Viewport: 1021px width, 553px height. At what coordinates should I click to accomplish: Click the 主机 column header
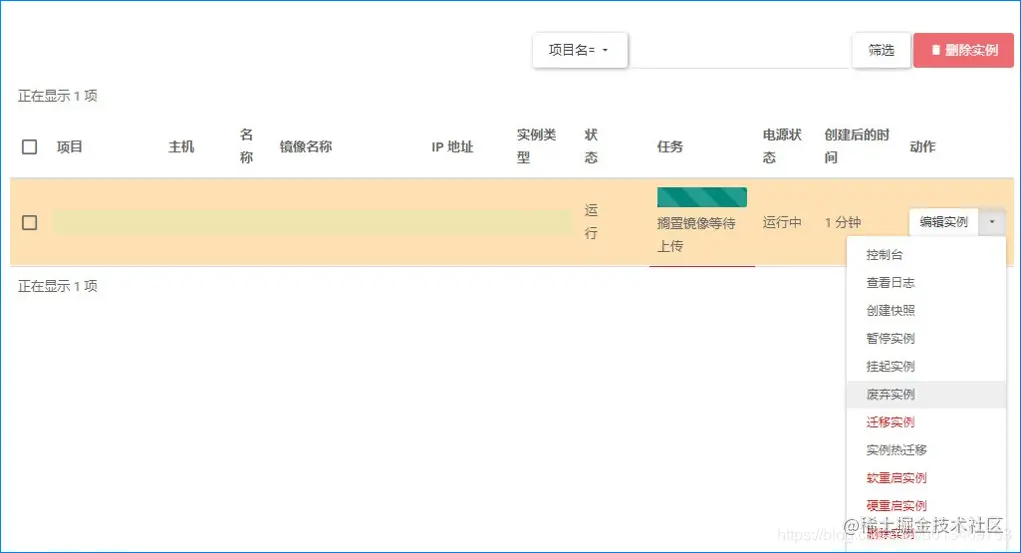coord(182,147)
